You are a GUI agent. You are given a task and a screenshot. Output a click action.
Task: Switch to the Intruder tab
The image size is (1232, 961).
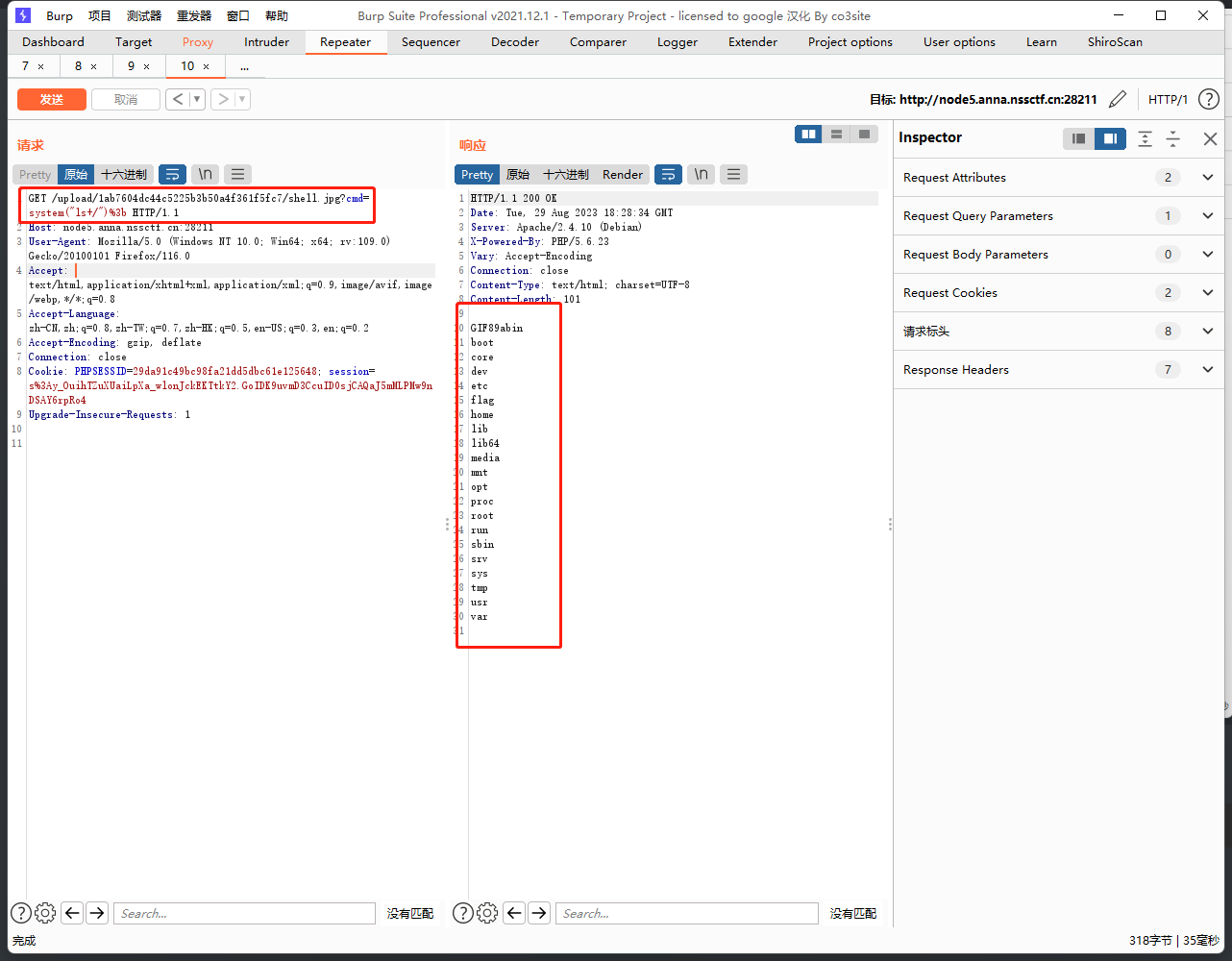[267, 41]
